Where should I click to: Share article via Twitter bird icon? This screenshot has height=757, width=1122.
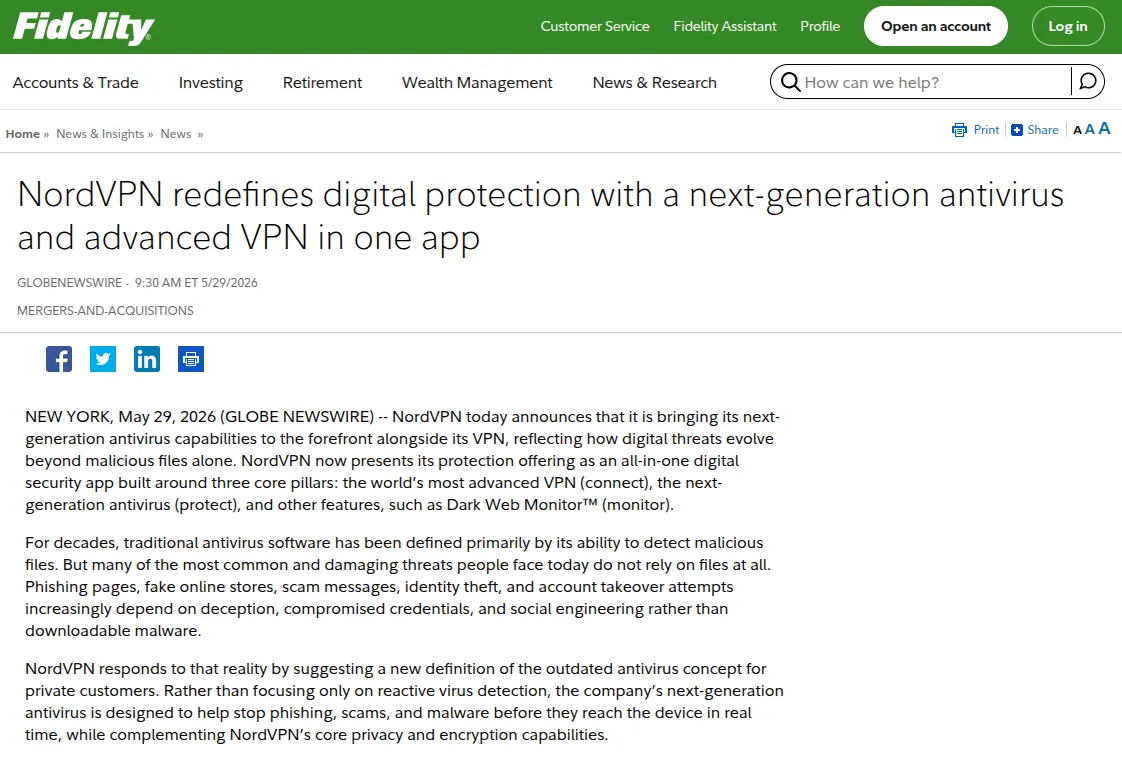click(x=103, y=359)
